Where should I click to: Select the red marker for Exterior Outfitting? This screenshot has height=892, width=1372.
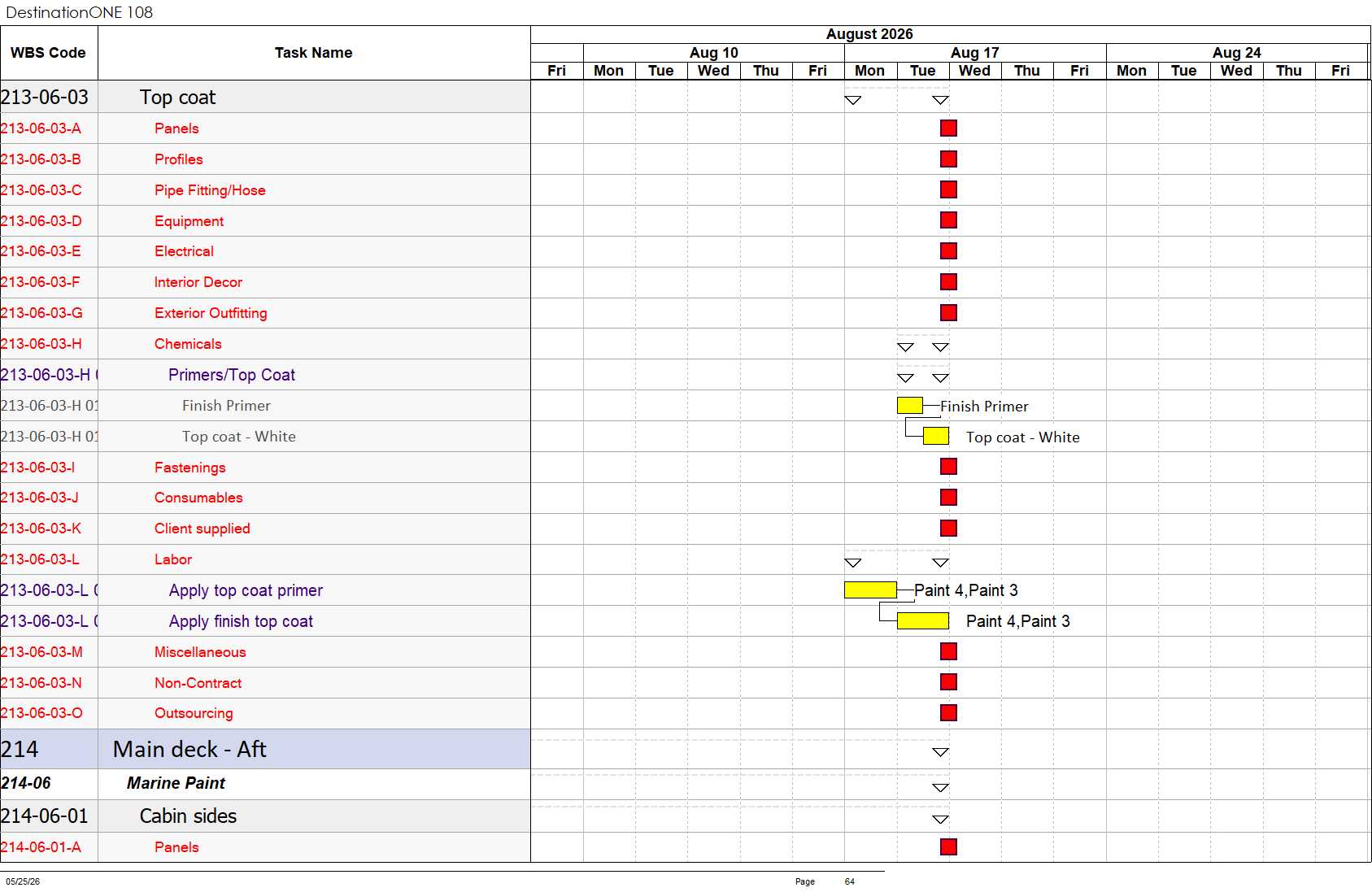tap(948, 313)
